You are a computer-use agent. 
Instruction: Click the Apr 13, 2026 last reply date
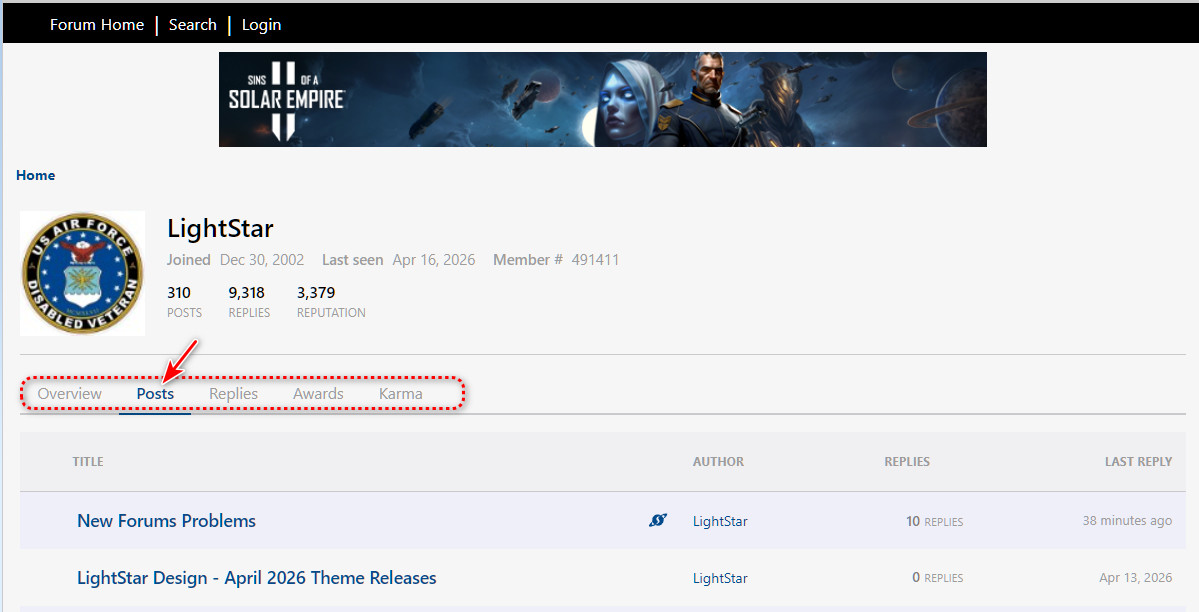tap(1135, 578)
